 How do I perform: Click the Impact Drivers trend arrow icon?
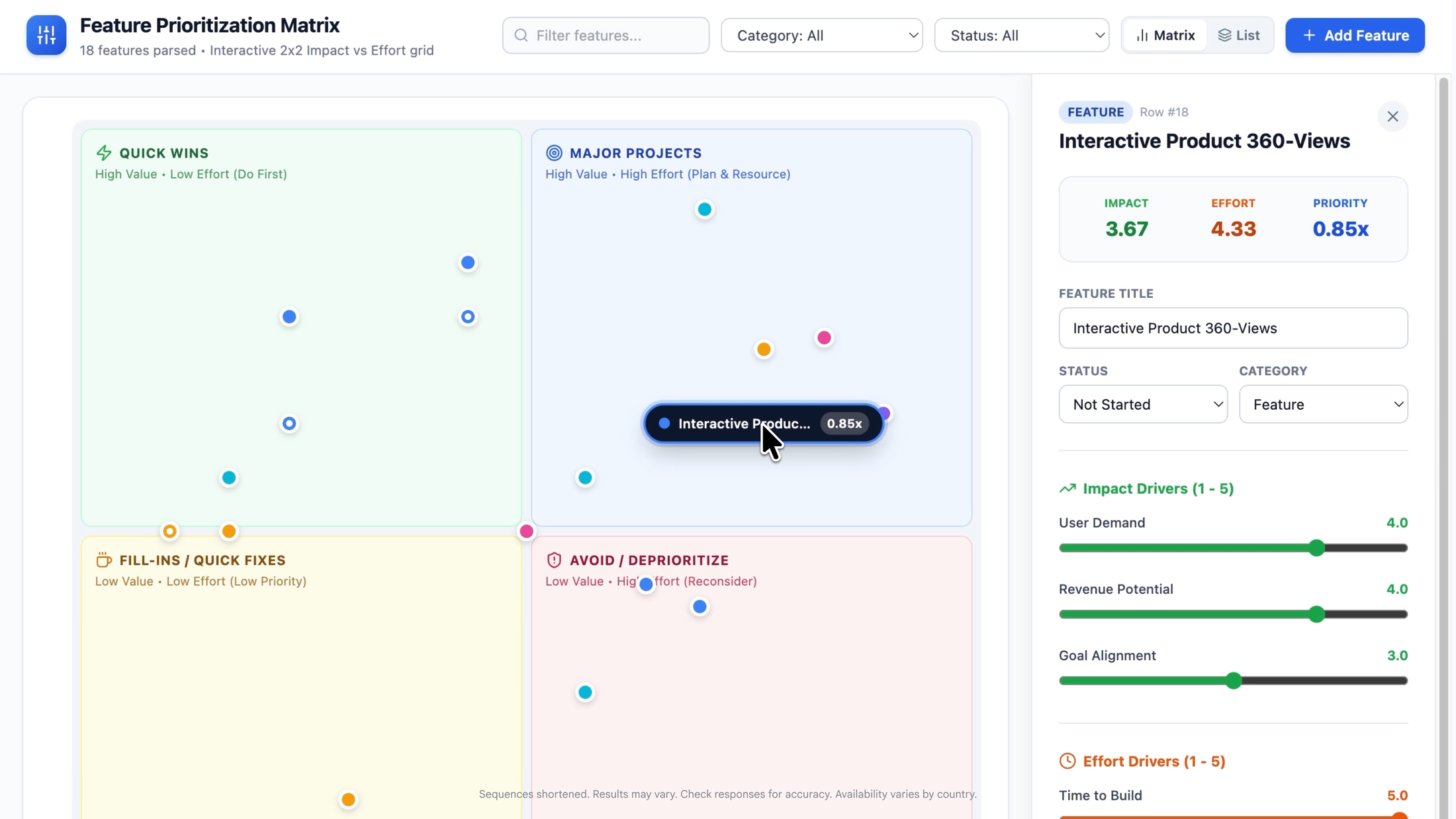coord(1068,489)
